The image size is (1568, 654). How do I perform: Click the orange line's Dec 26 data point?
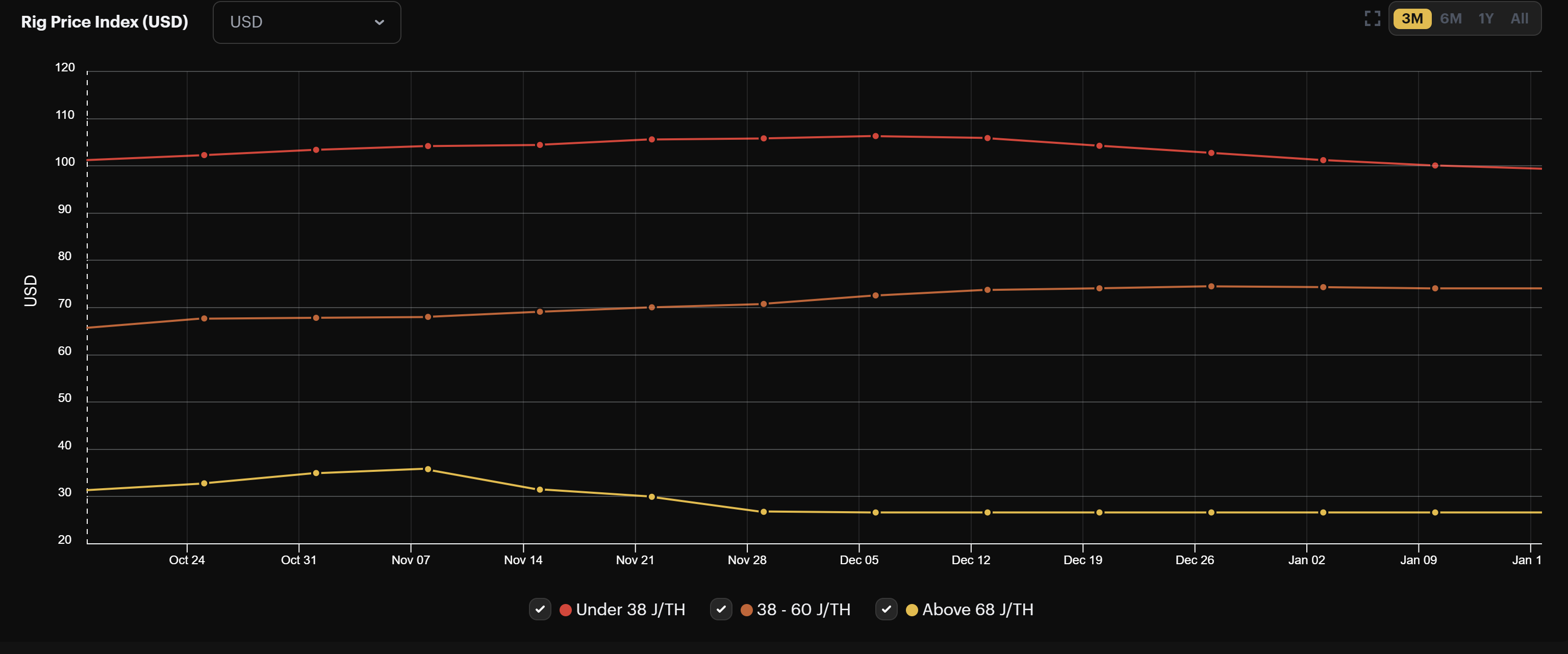click(x=1211, y=286)
